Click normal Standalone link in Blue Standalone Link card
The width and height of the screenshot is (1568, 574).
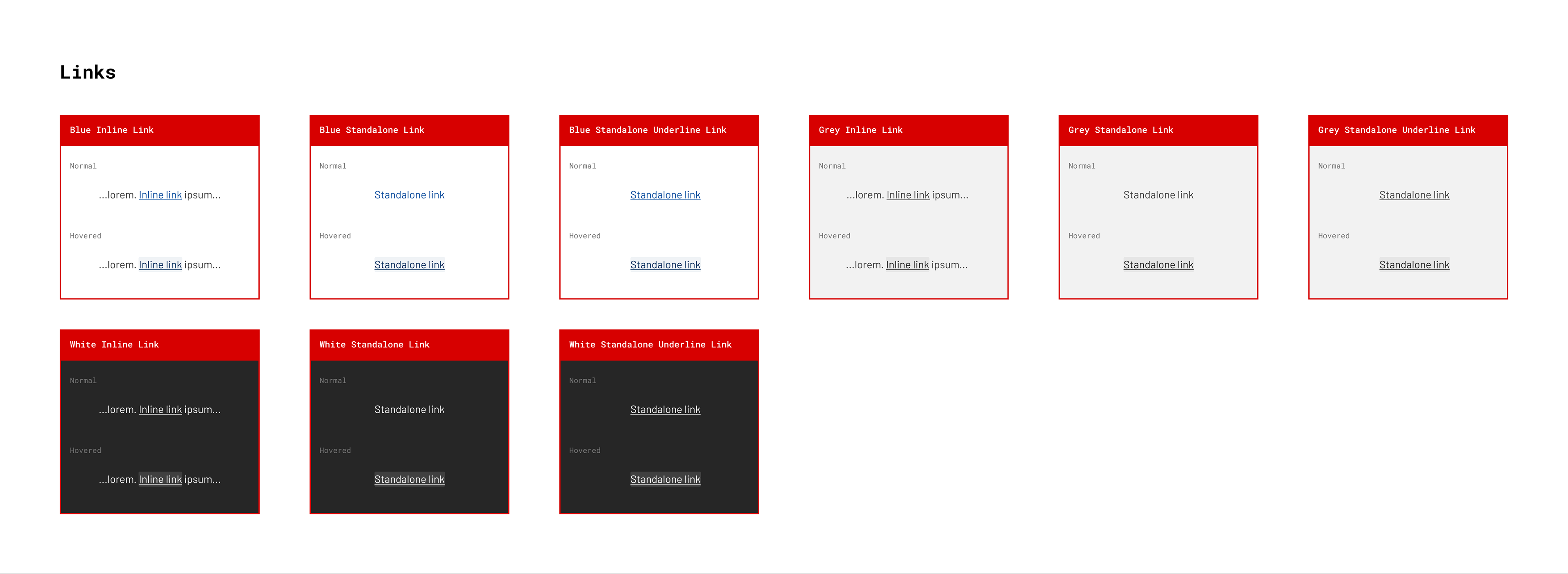(409, 195)
